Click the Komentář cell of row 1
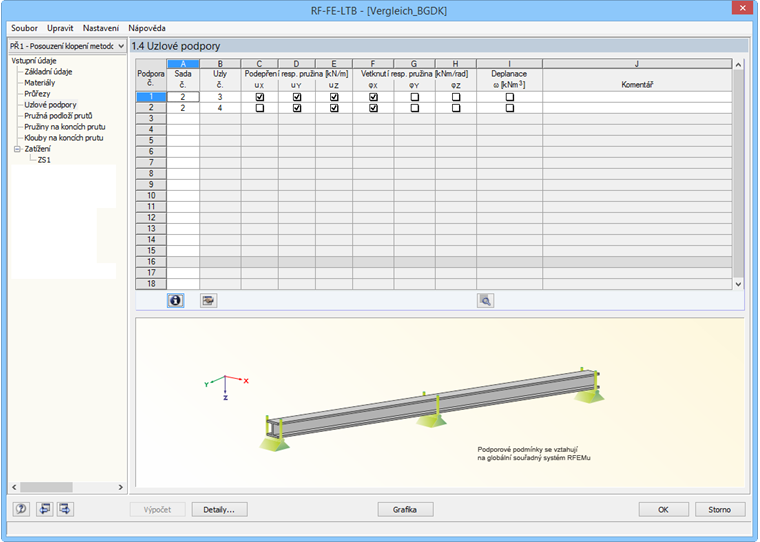 pos(637,97)
